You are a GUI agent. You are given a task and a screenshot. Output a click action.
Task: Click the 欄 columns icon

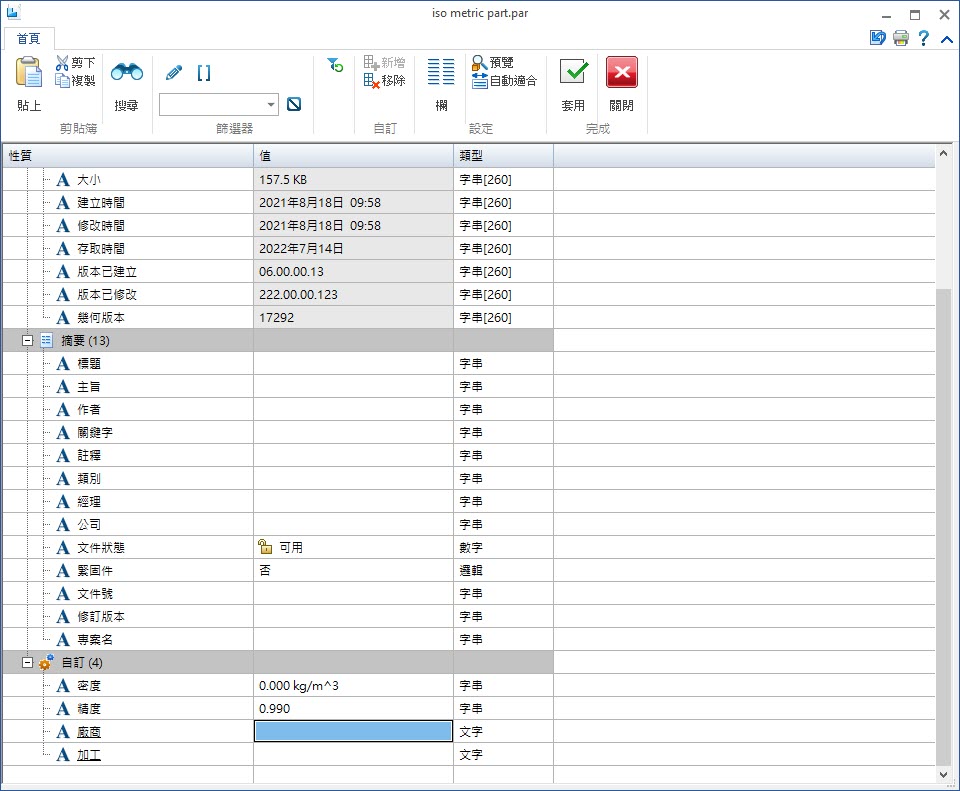(x=441, y=72)
